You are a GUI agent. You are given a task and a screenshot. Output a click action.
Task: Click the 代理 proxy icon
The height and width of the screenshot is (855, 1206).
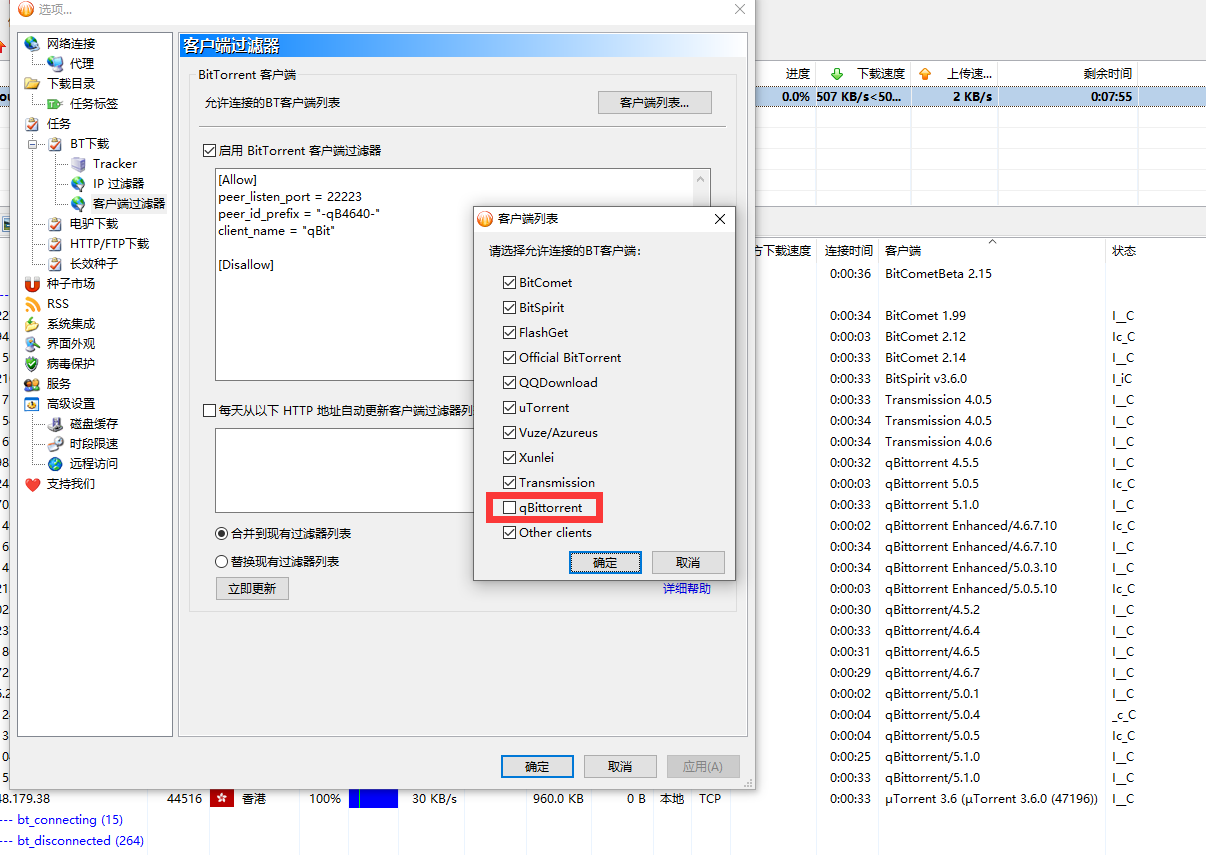(55, 64)
